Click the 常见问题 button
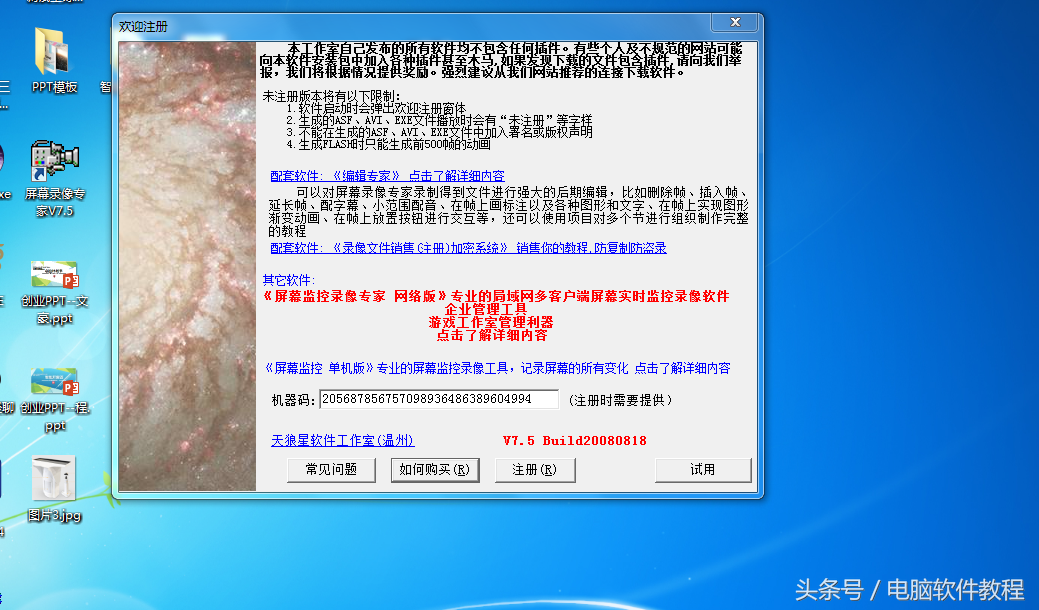 coord(331,470)
